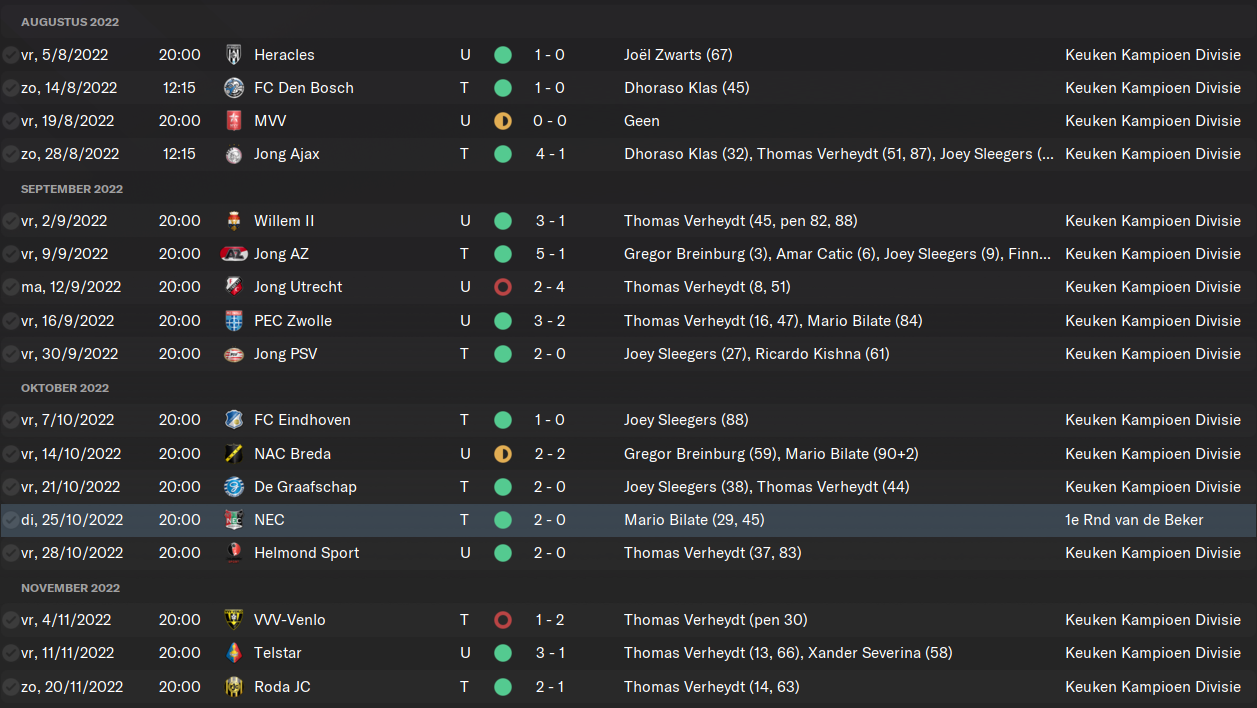Toggle the checkmark on the 12/9/2022 fixture
The image size is (1257, 708).
[x=10, y=287]
